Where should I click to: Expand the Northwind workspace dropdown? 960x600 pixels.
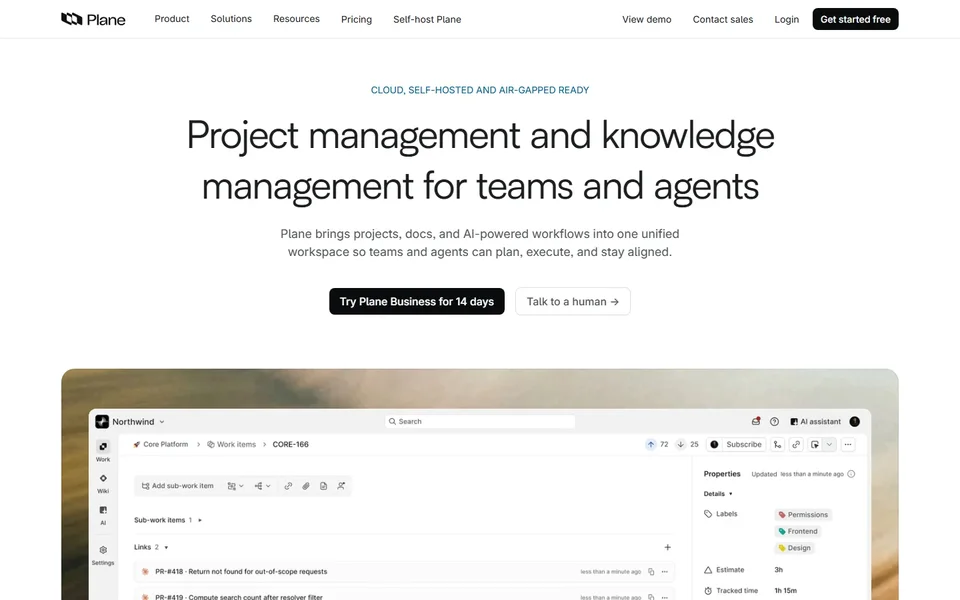[162, 422]
